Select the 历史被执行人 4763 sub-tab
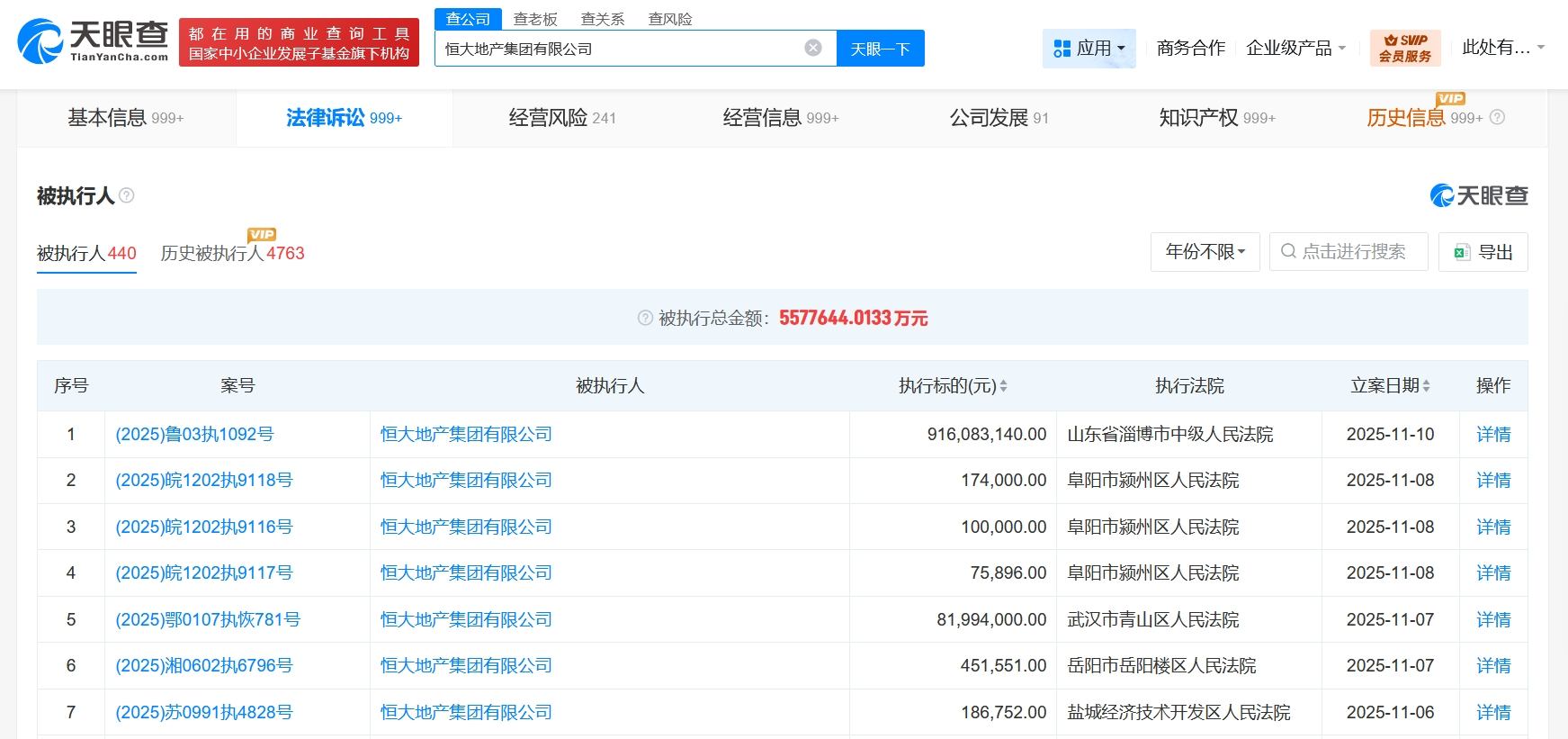Image resolution: width=1568 pixels, height=739 pixels. click(232, 254)
